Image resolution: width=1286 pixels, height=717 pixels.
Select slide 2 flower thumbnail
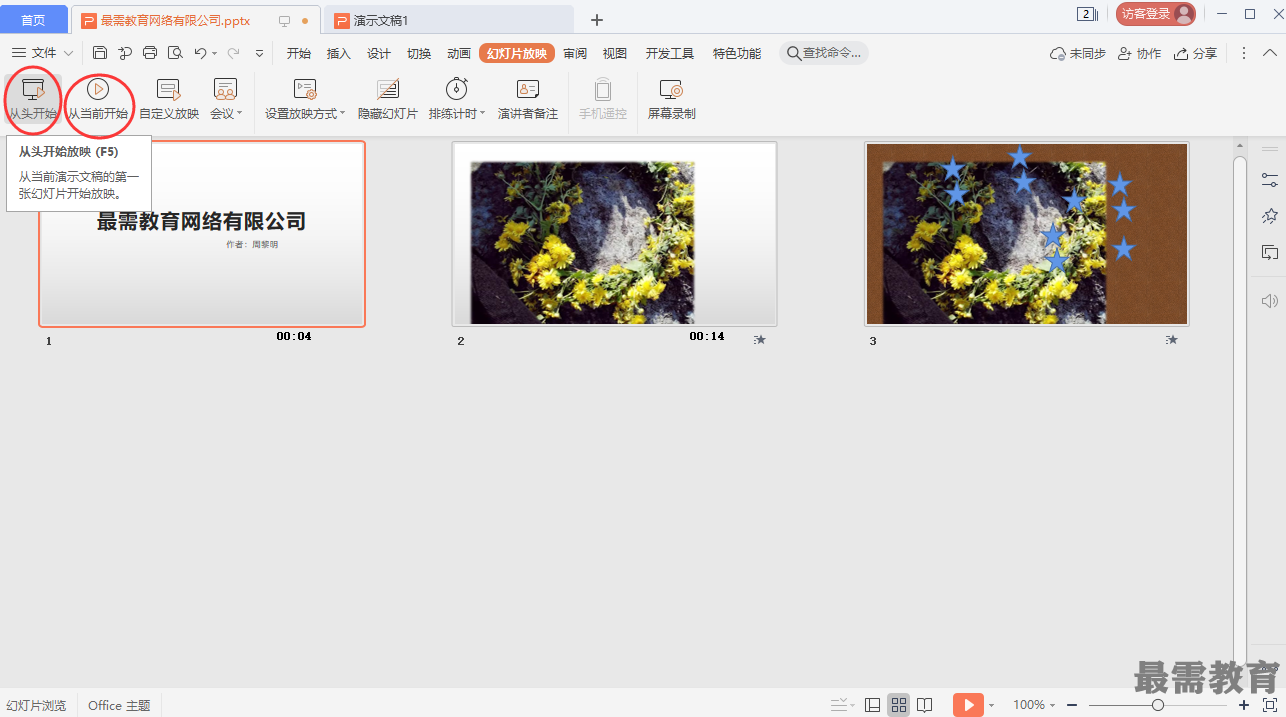614,234
